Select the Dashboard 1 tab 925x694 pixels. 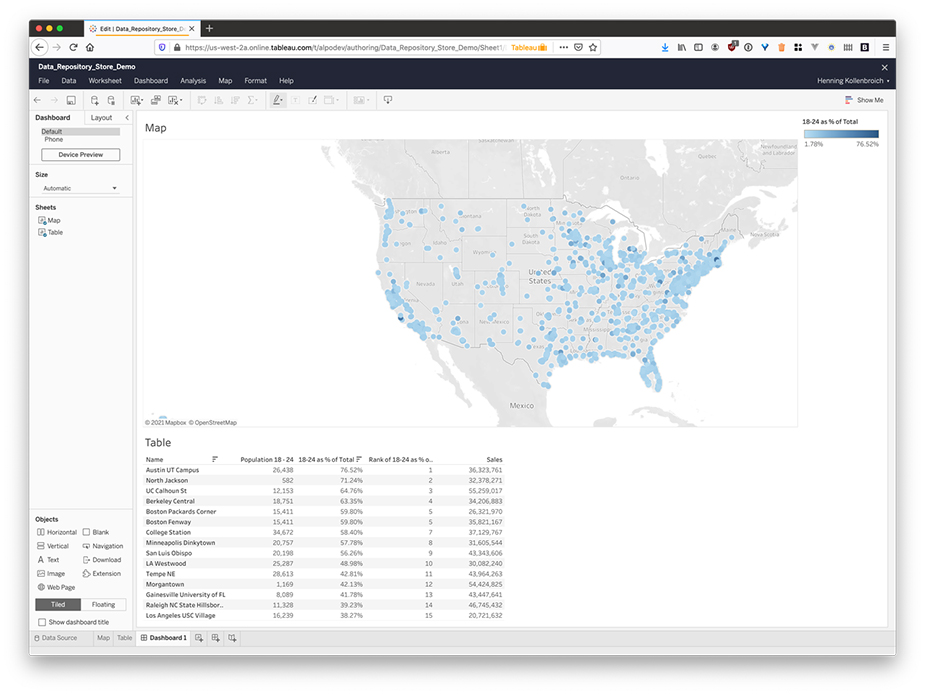coord(163,638)
